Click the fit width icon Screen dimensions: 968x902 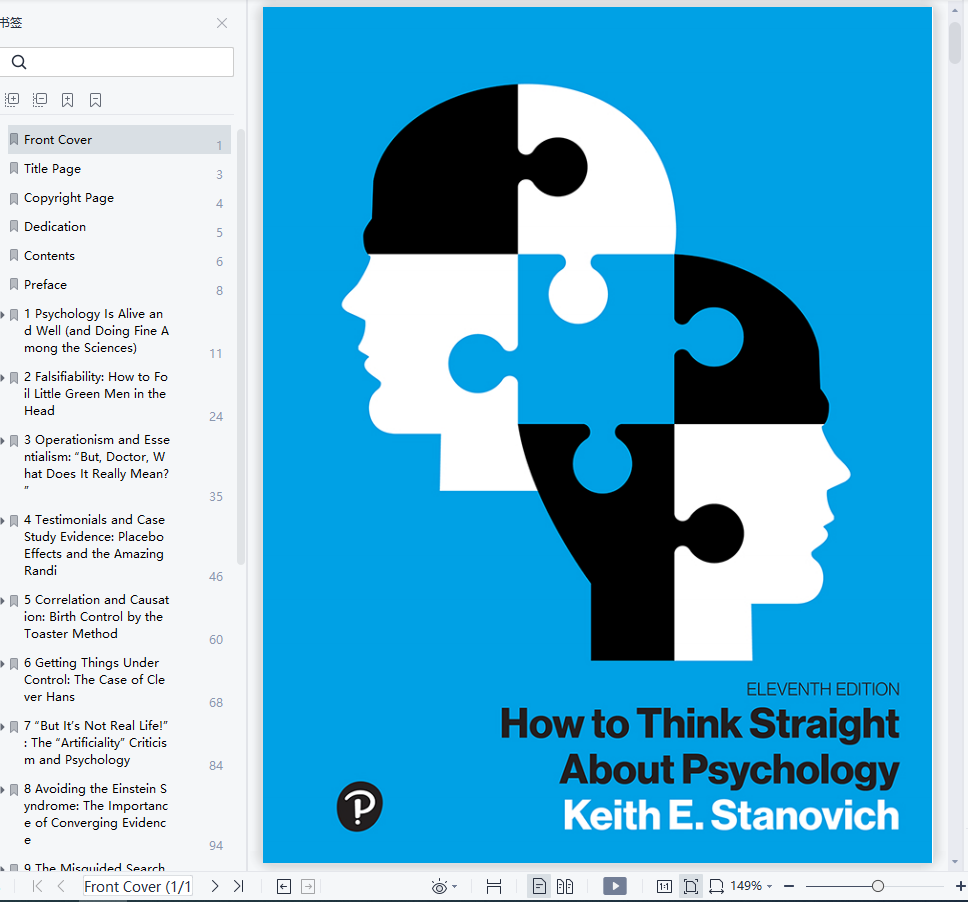(x=494, y=887)
